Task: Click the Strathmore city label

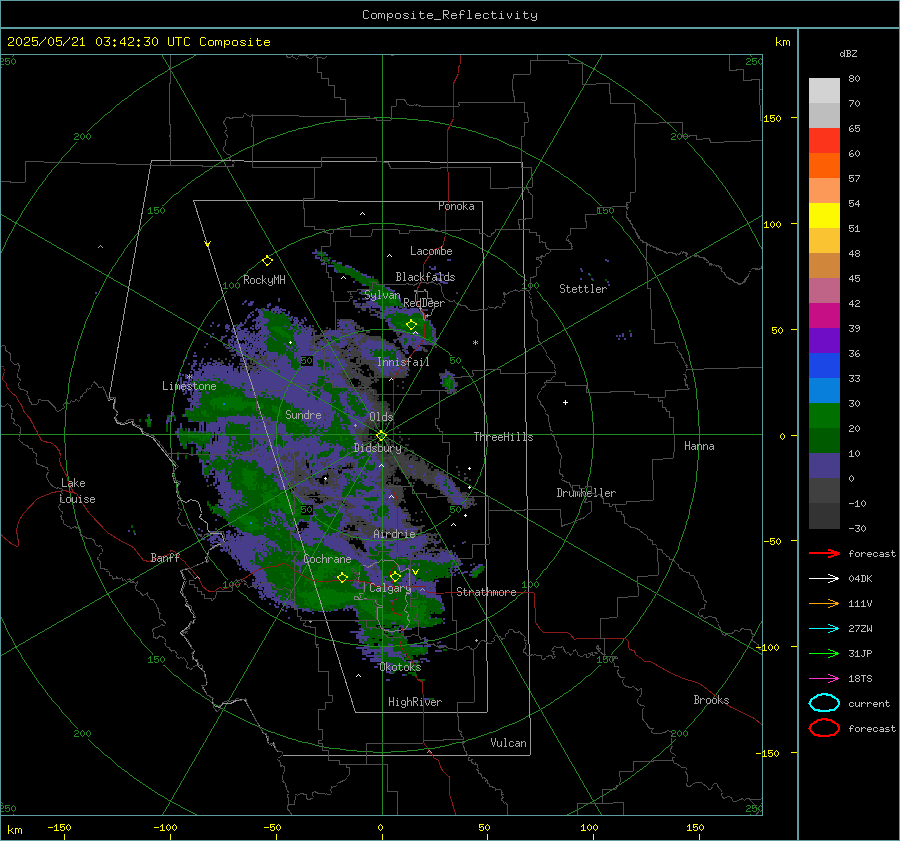Action: click(x=486, y=592)
